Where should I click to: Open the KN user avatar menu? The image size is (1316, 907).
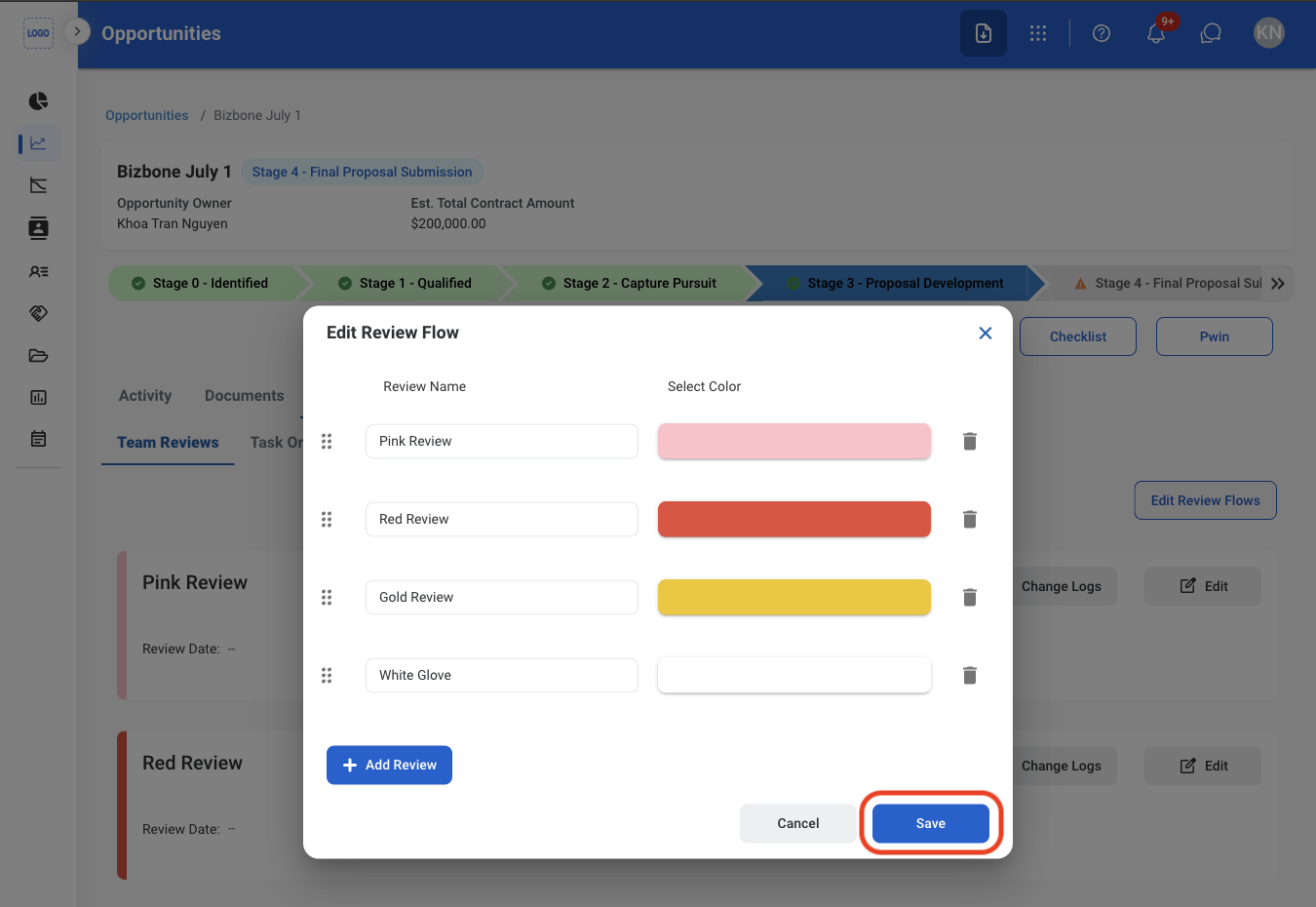pyautogui.click(x=1269, y=33)
